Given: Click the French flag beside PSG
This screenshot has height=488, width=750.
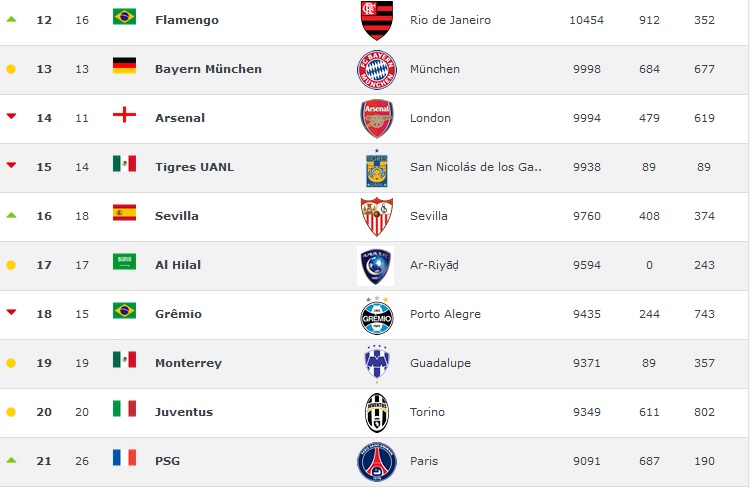Looking at the screenshot, I should [124, 457].
